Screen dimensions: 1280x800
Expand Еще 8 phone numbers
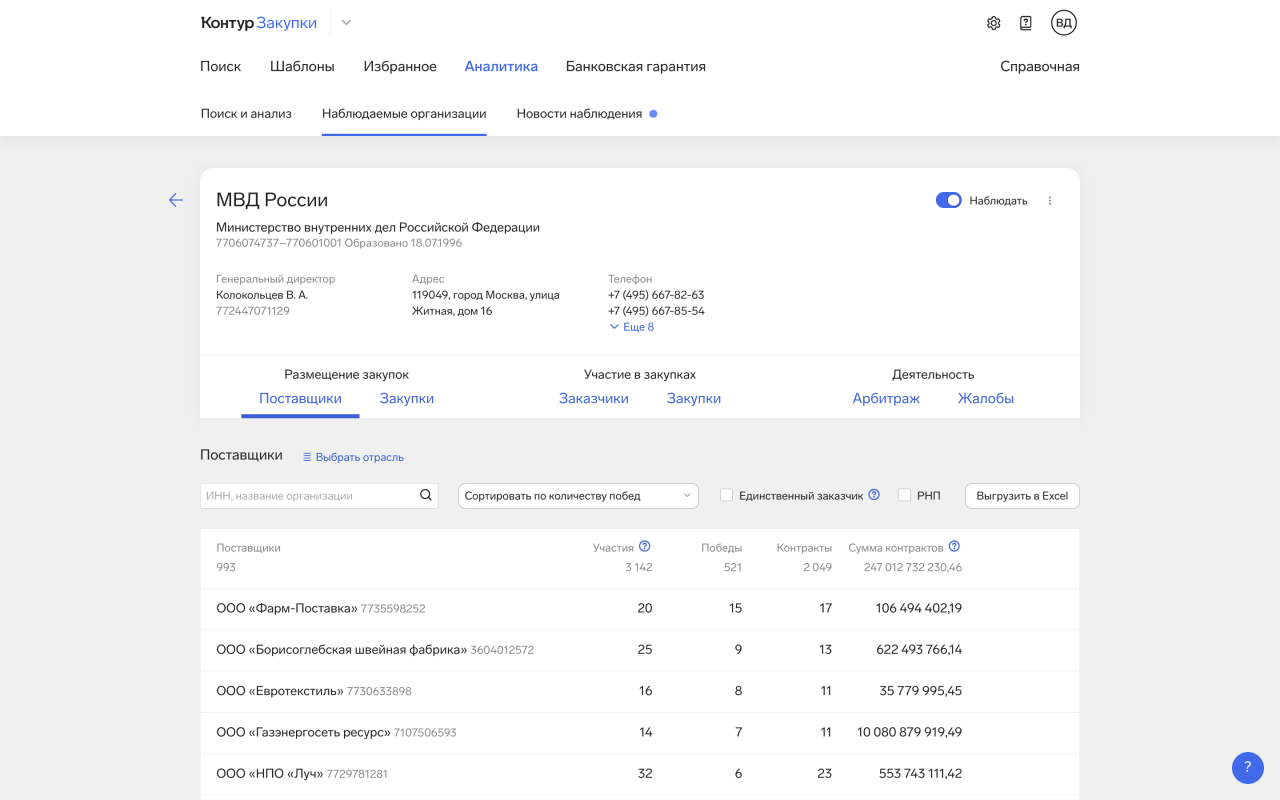tap(631, 327)
